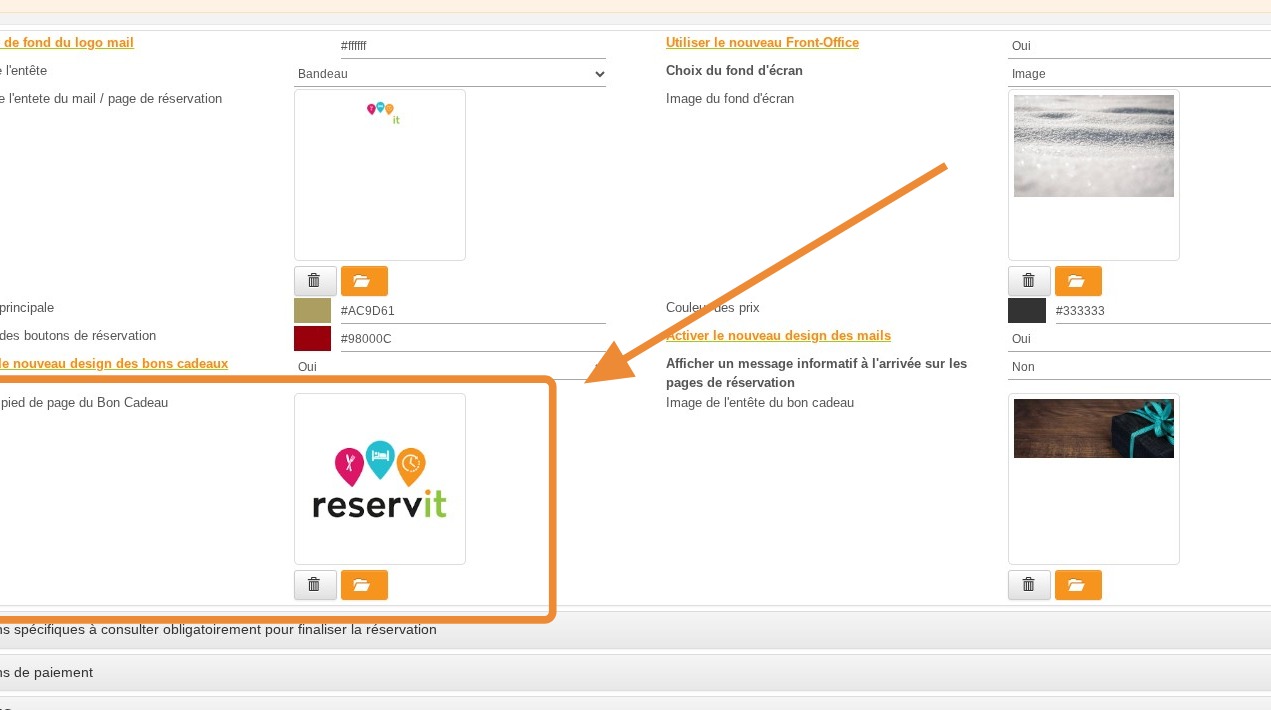Screen dimensions: 1271x710
Task: Edit the #333333 price color field
Action: (x=1163, y=311)
